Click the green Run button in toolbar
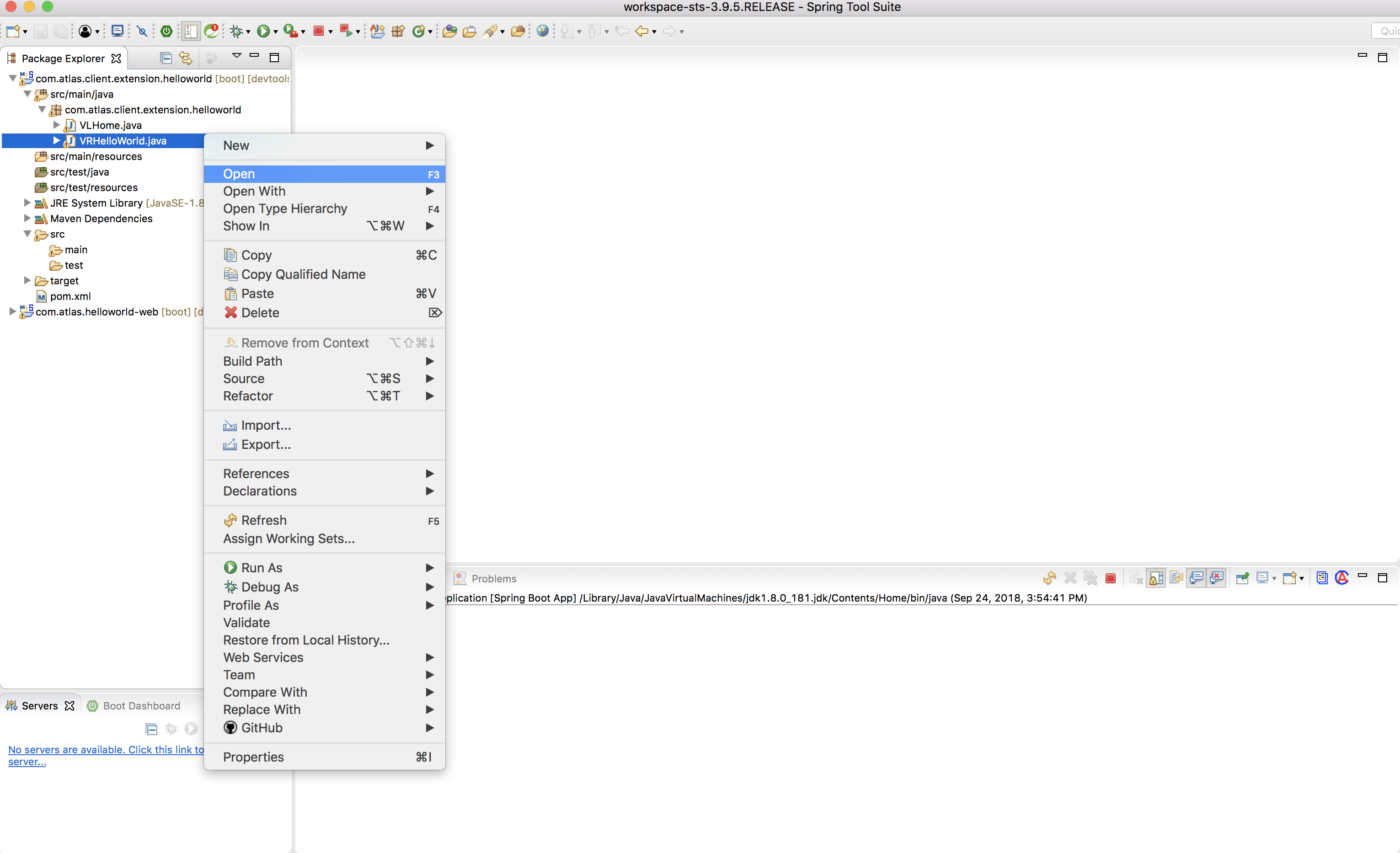This screenshot has width=1400, height=853. [262, 31]
